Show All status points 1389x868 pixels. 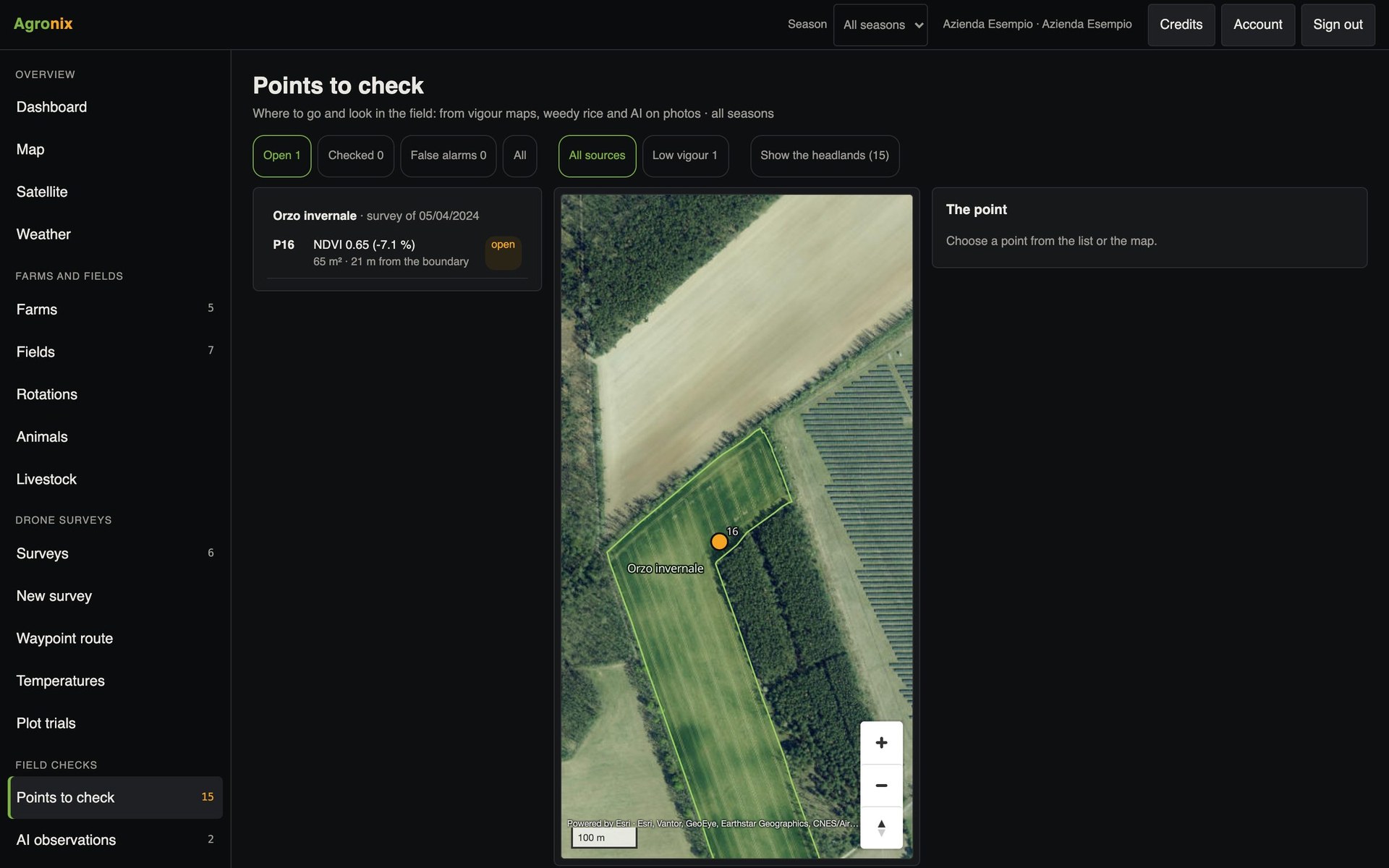(x=520, y=156)
